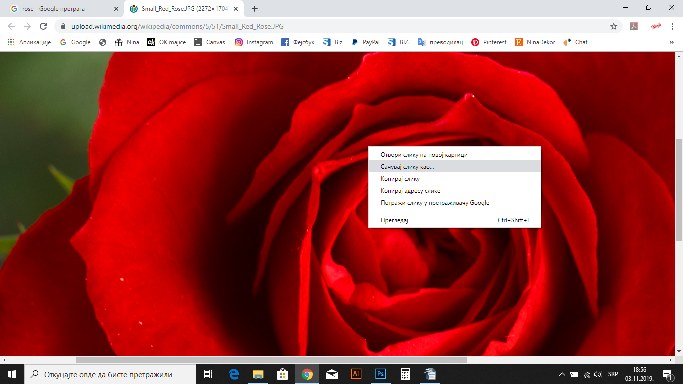Open the Google bookmark
683x384 pixels.
(x=75, y=42)
